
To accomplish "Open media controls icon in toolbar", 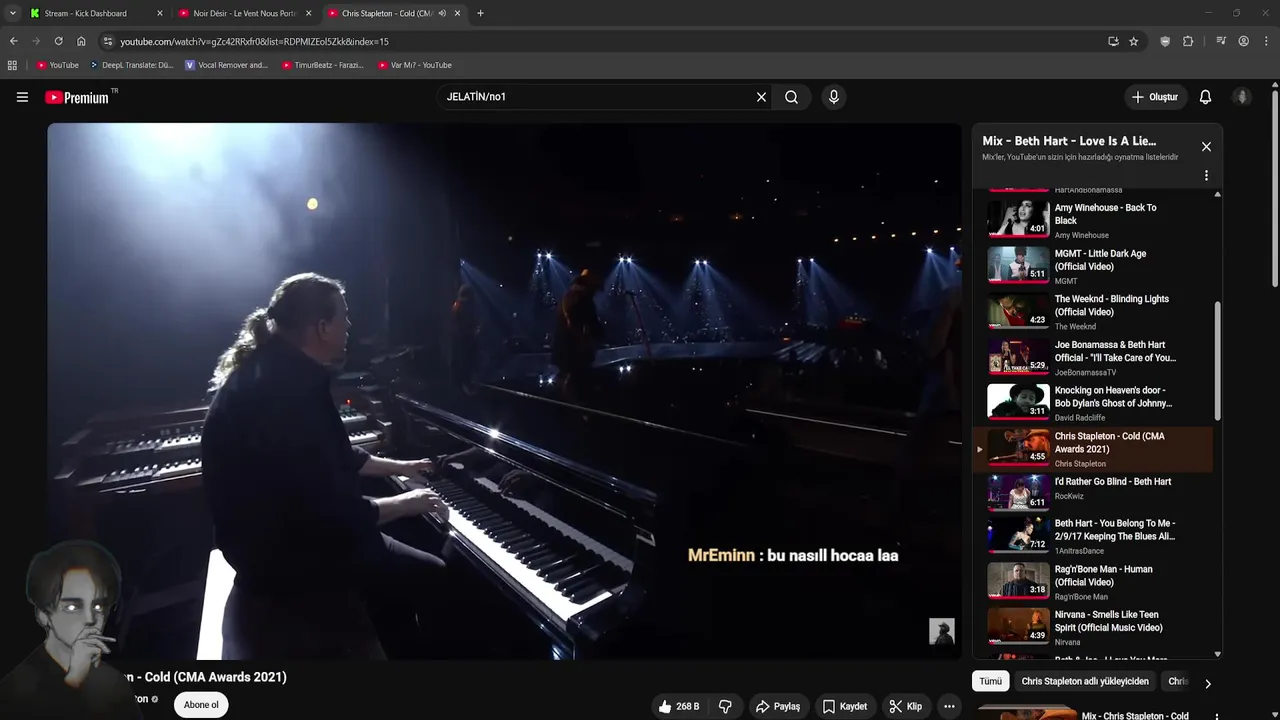I will 1221,41.
